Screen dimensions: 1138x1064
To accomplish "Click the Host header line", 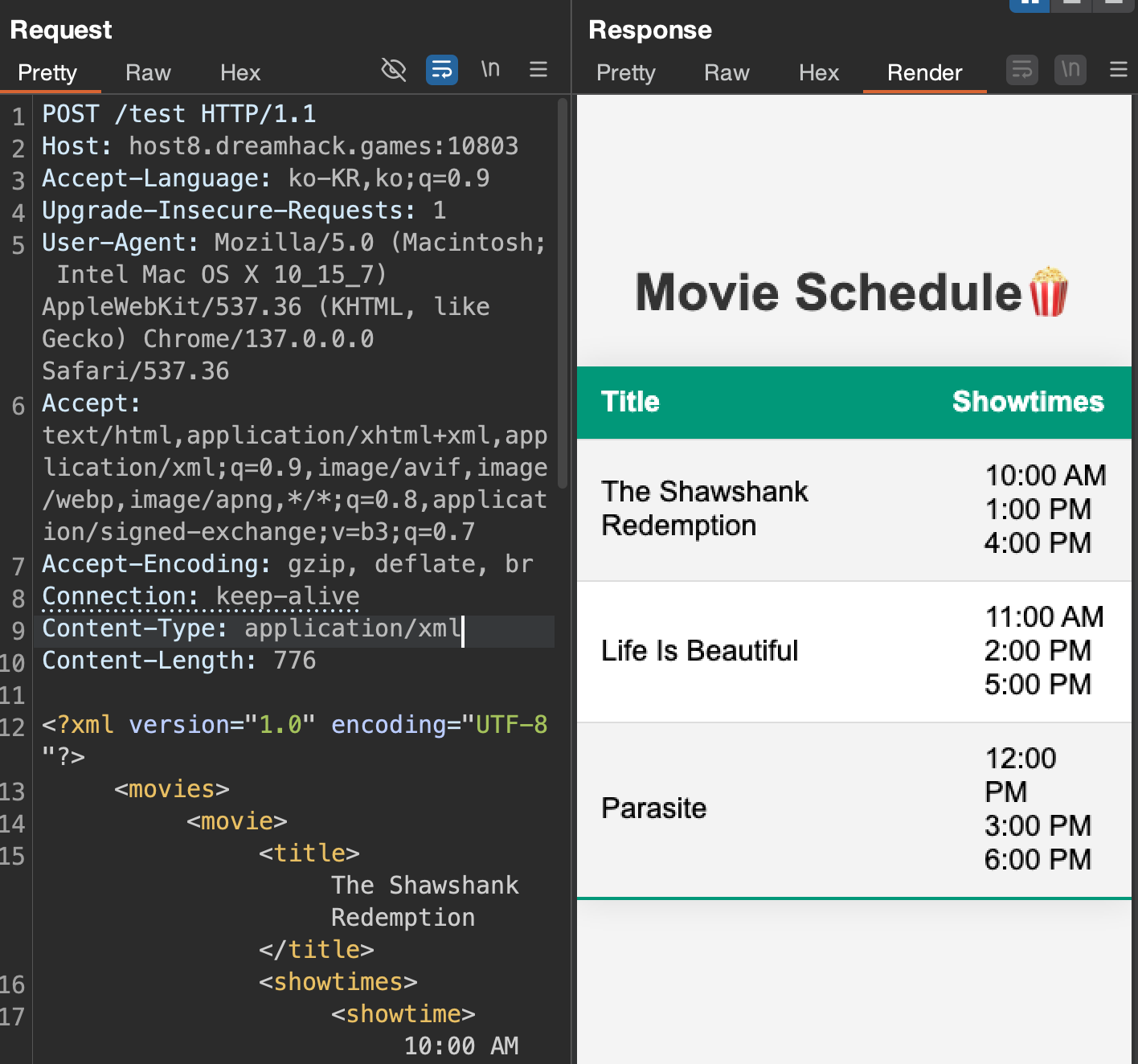I will click(280, 146).
